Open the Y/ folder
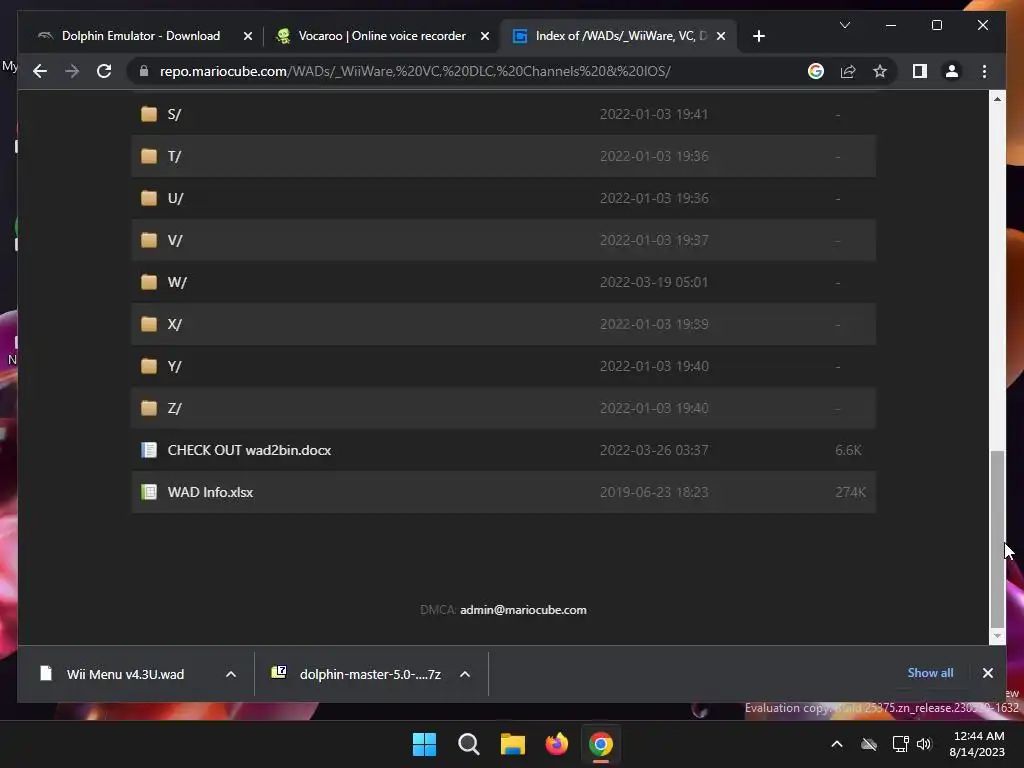 click(174, 366)
